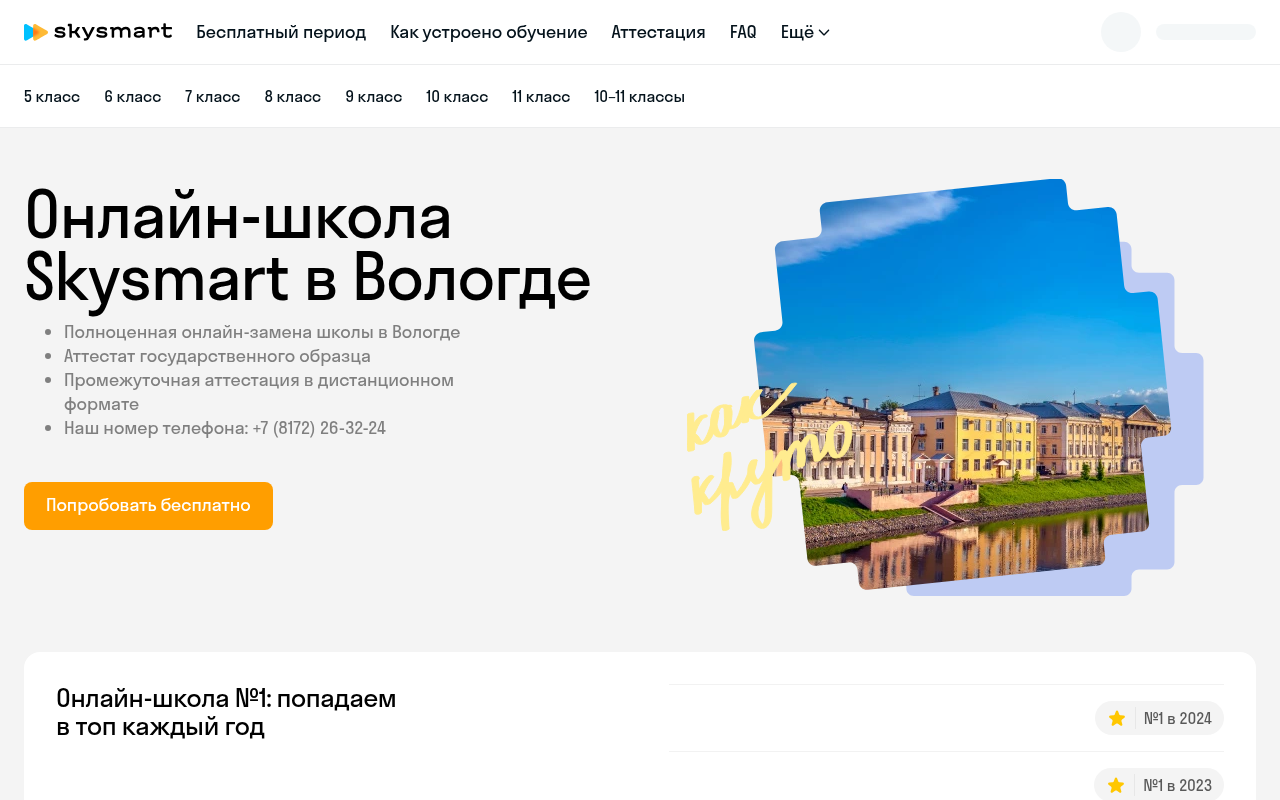Viewport: 1280px width, 800px height.
Task: Click the Skysmart logo
Action: (98, 32)
